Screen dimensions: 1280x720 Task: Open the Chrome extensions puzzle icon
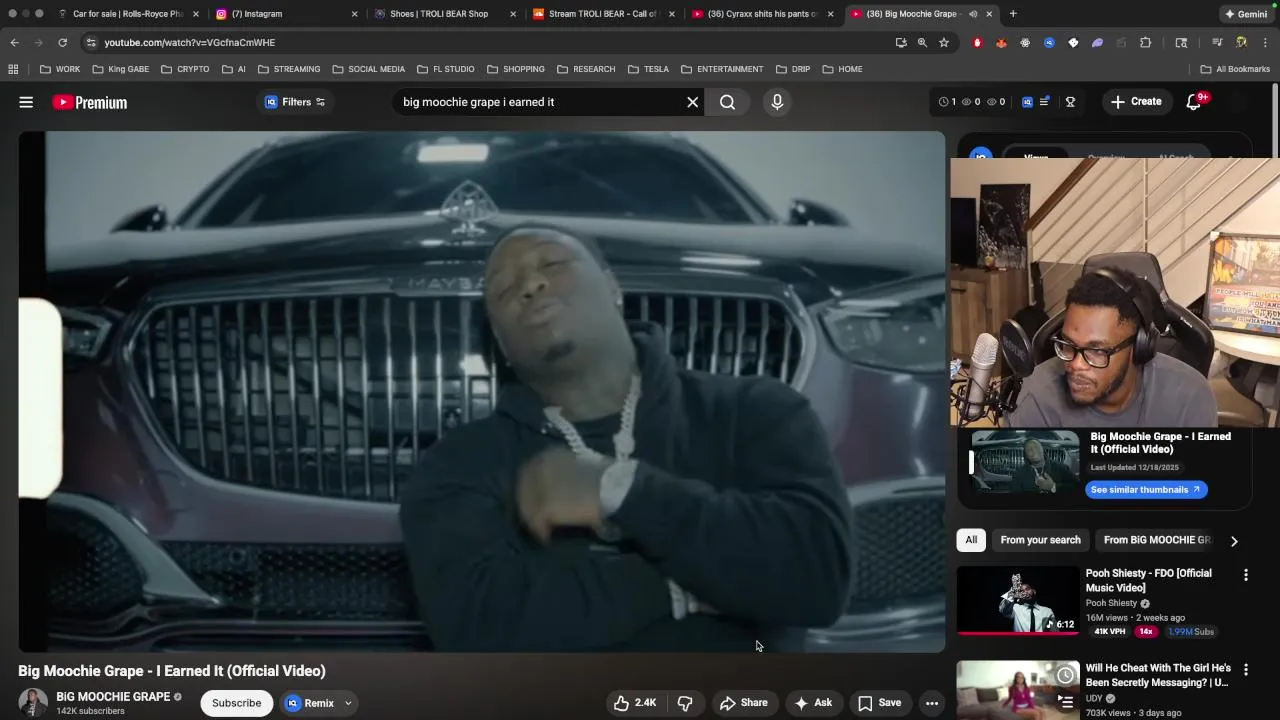pyautogui.click(x=1146, y=42)
